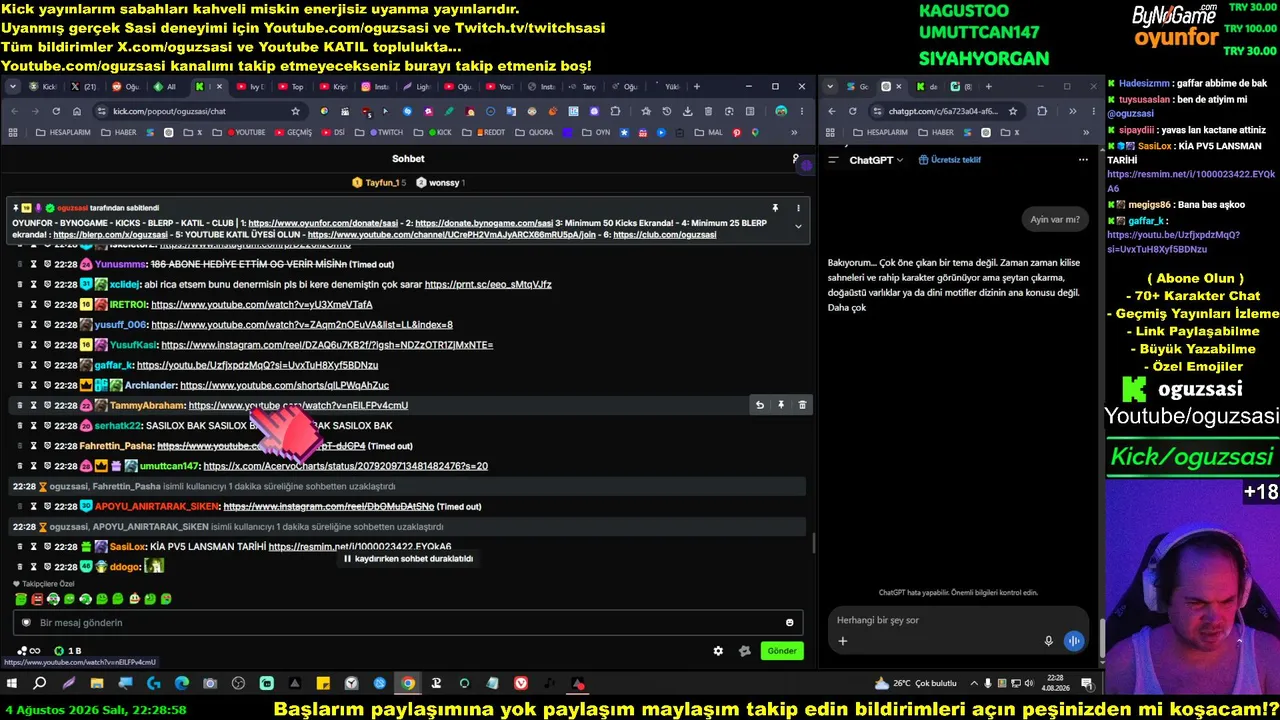Open ChatGPT conversation three-dot options
This screenshot has height=720, width=1280.
pos(1083,160)
